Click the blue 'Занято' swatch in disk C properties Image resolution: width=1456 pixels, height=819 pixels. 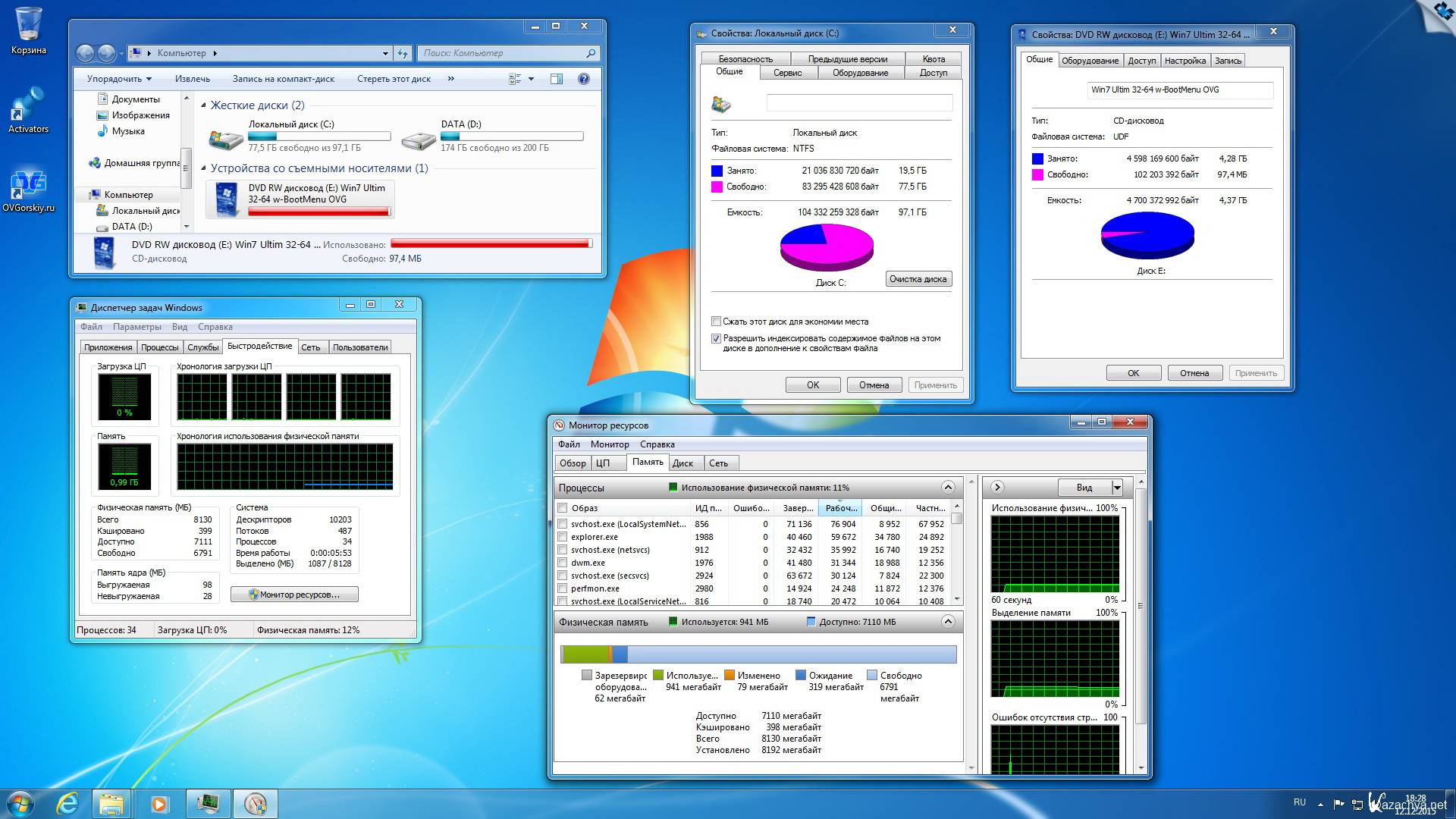(x=717, y=171)
